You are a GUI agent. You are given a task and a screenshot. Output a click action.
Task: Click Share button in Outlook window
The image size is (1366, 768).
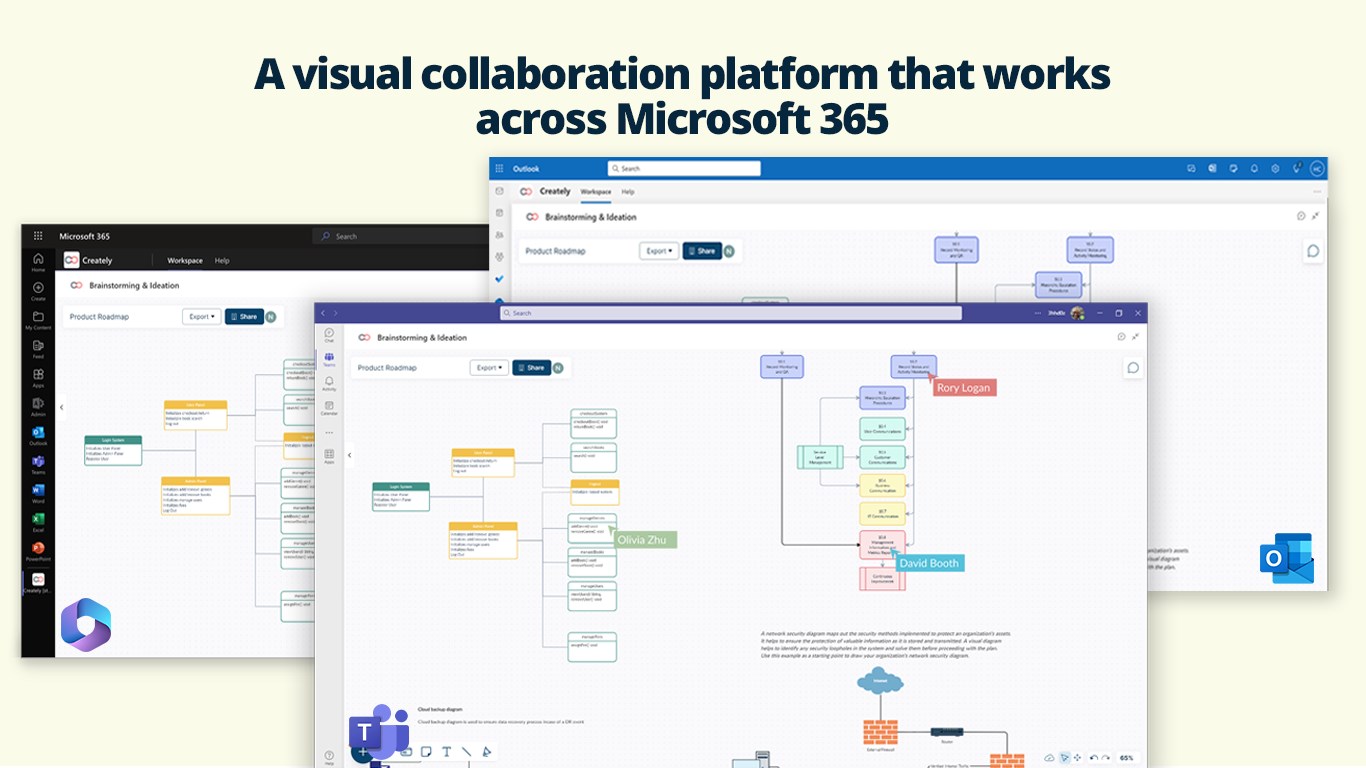[702, 251]
